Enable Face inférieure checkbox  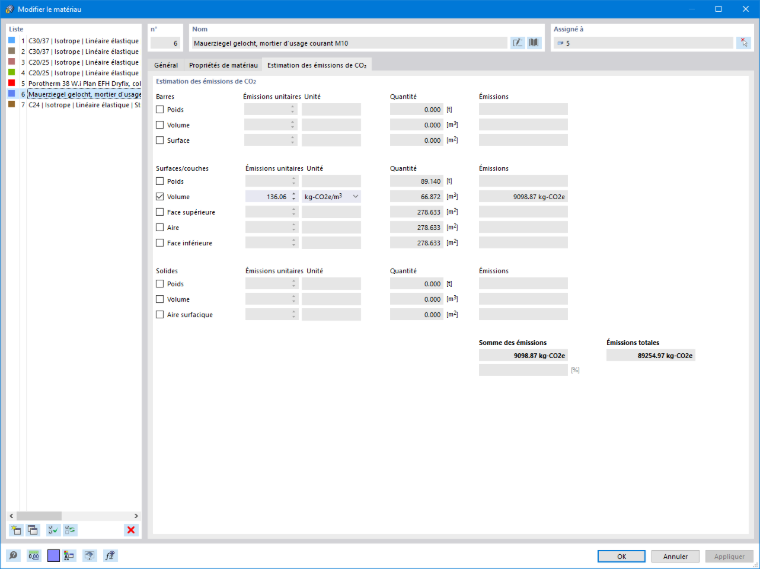(160, 243)
